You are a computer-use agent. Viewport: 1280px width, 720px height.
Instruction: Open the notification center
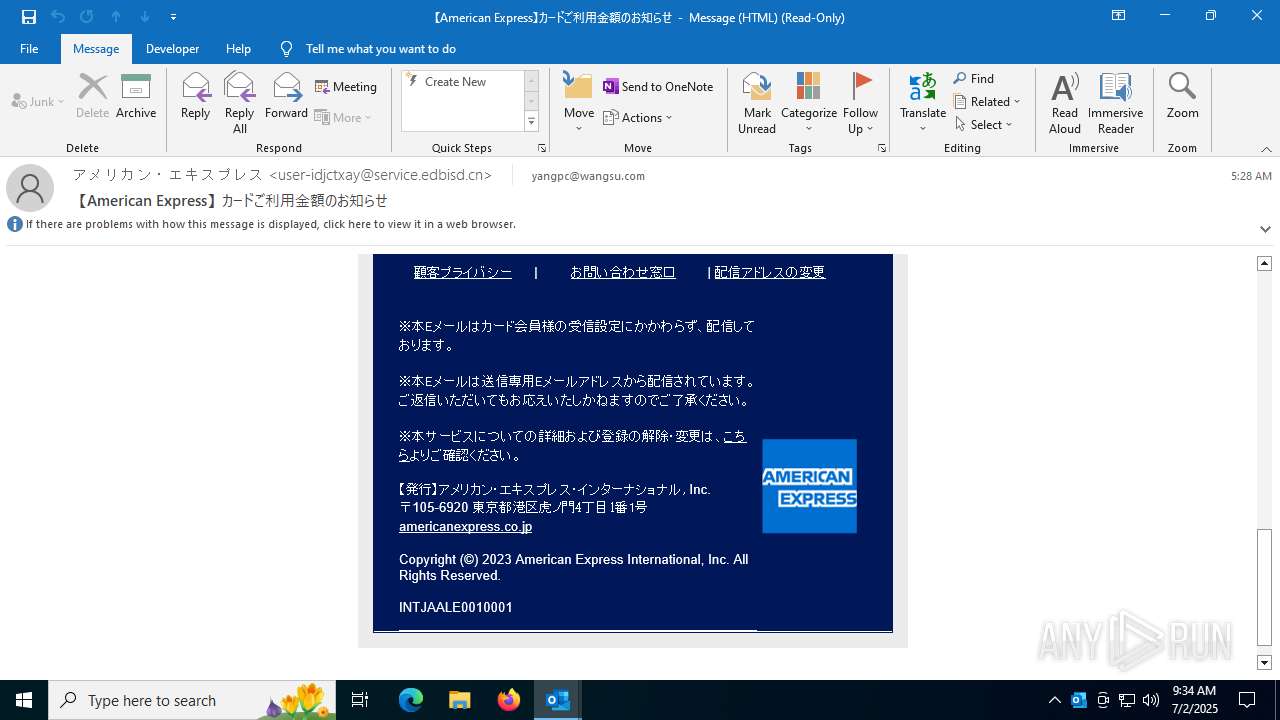(x=1247, y=700)
